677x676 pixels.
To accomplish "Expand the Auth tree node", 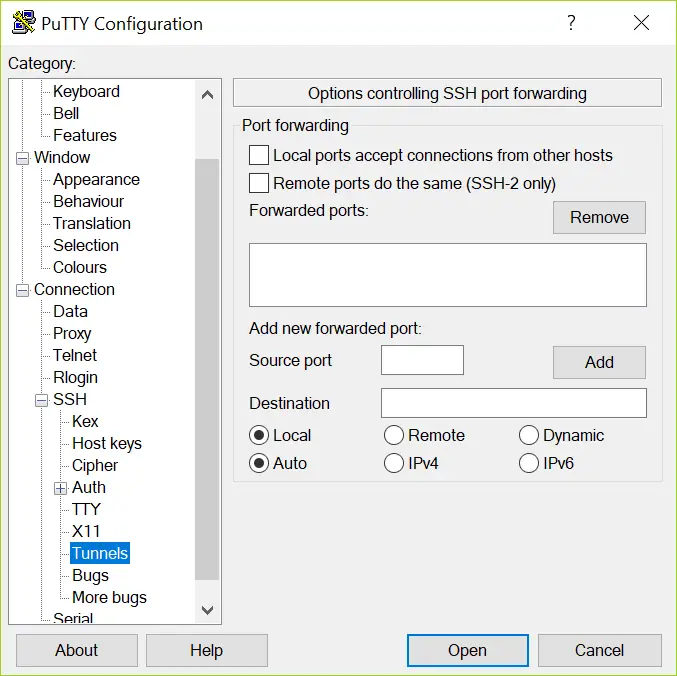I will 60,488.
